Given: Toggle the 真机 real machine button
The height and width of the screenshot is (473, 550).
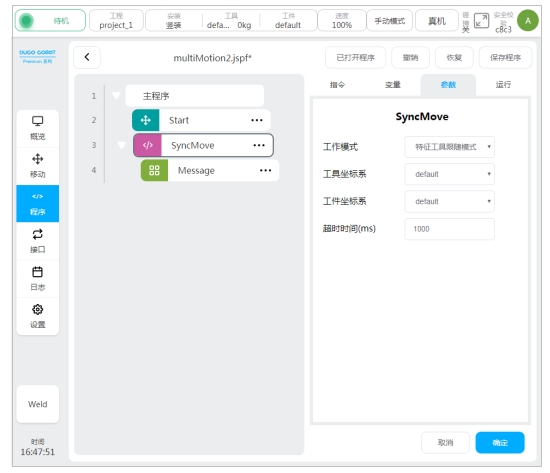Looking at the screenshot, I should click(x=437, y=21).
